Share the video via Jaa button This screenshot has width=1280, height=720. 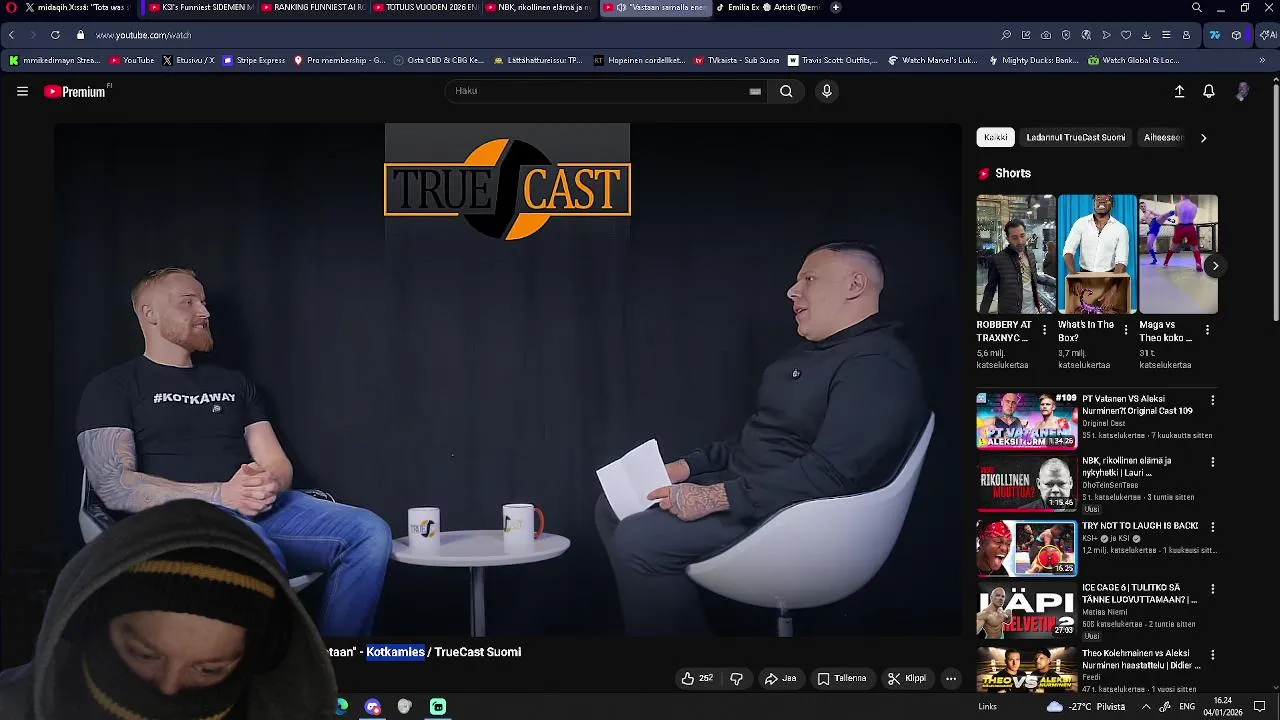click(x=780, y=678)
